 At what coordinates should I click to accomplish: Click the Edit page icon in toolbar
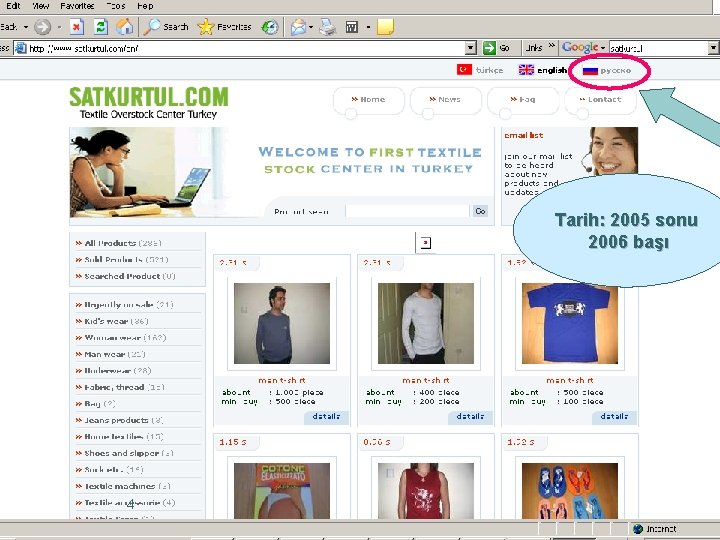point(352,27)
